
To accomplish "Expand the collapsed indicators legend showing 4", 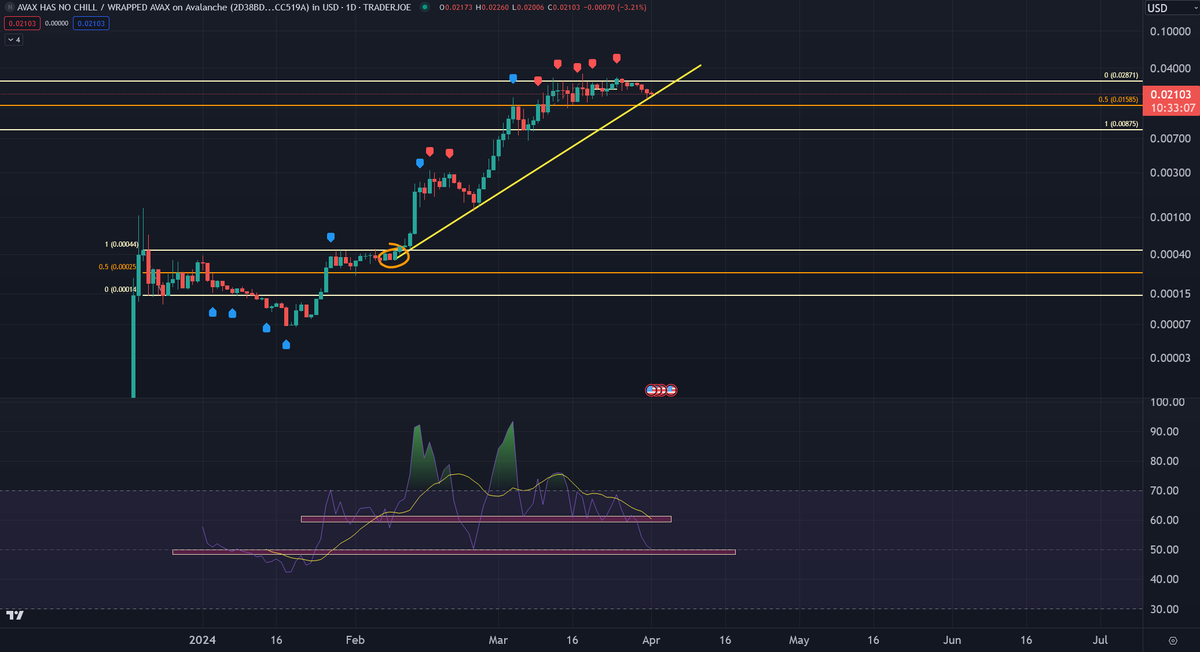I will tap(14, 40).
